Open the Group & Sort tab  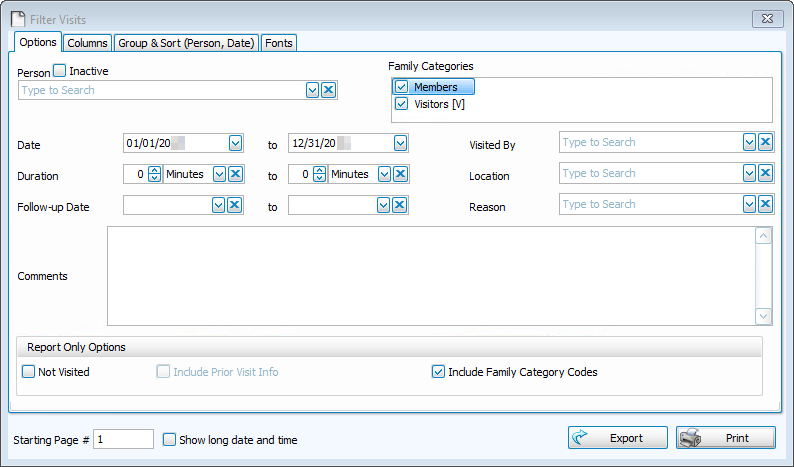click(x=187, y=43)
